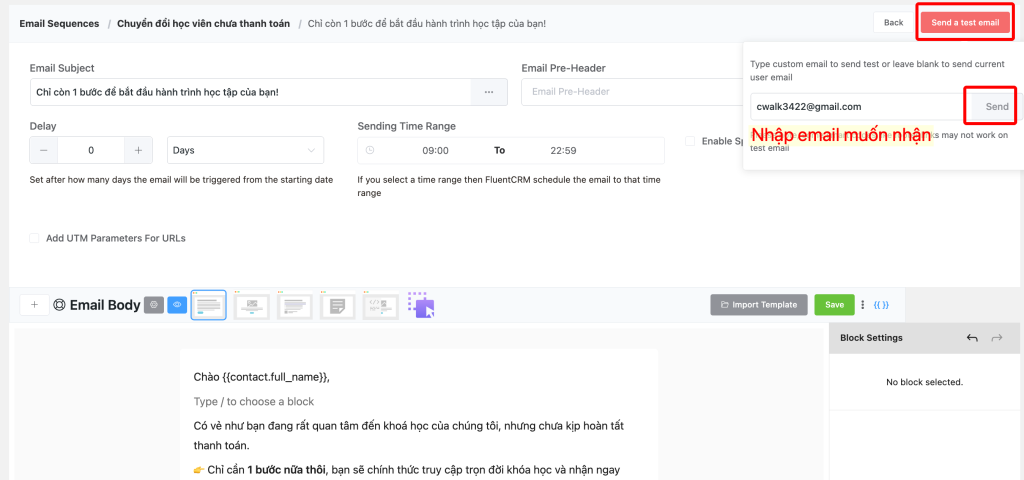Click the undo arrow in Block Settings

coord(972,339)
